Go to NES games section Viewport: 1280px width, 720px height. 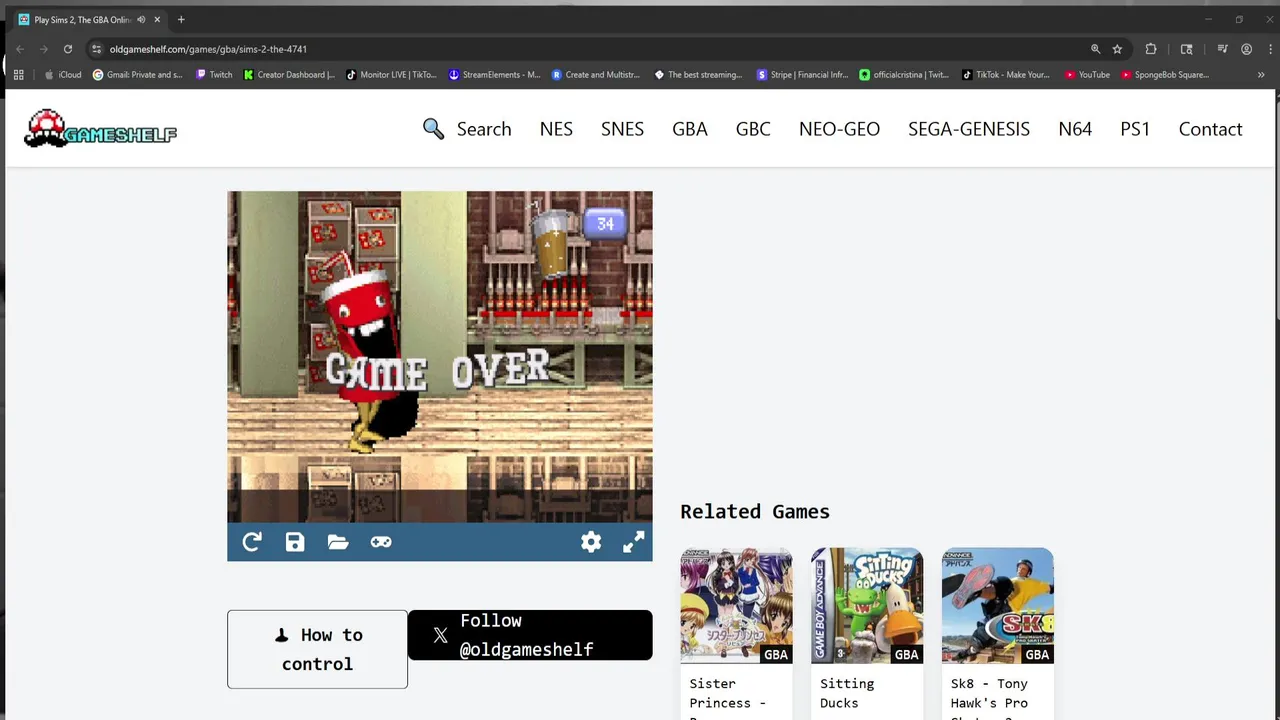[556, 129]
